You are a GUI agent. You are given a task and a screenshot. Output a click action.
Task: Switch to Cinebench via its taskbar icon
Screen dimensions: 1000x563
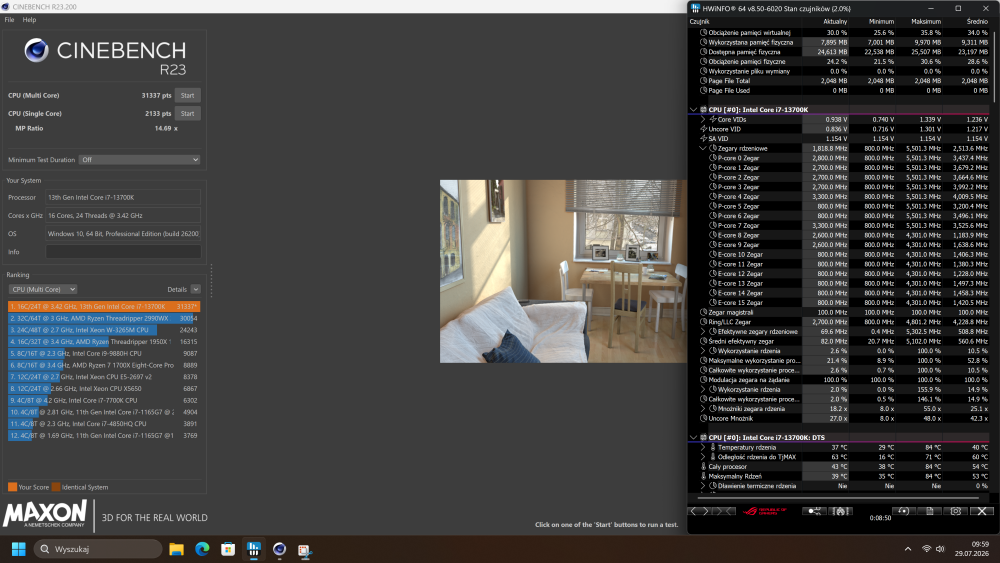click(279, 549)
